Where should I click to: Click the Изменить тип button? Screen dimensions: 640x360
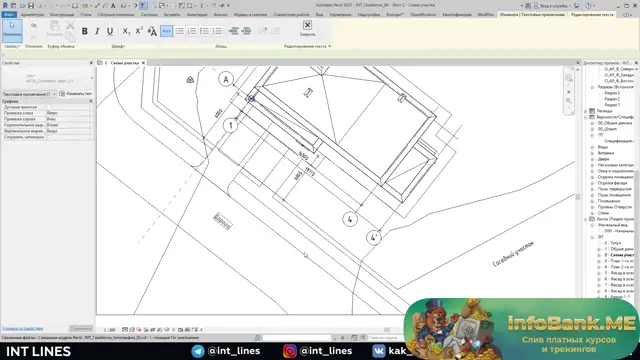click(76, 94)
